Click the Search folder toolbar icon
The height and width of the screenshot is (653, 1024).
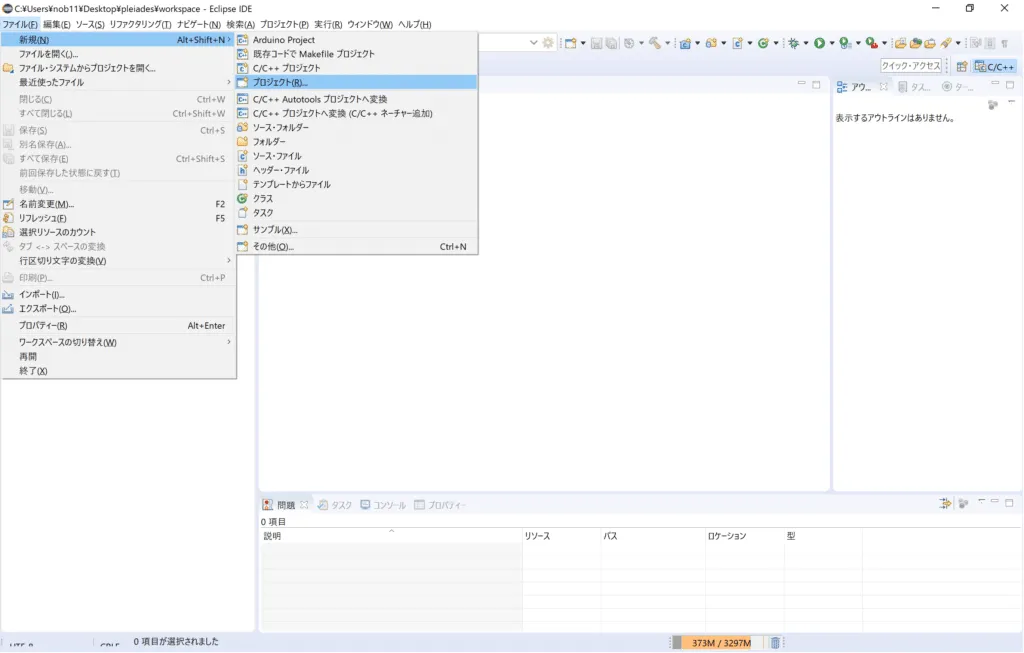coord(930,43)
